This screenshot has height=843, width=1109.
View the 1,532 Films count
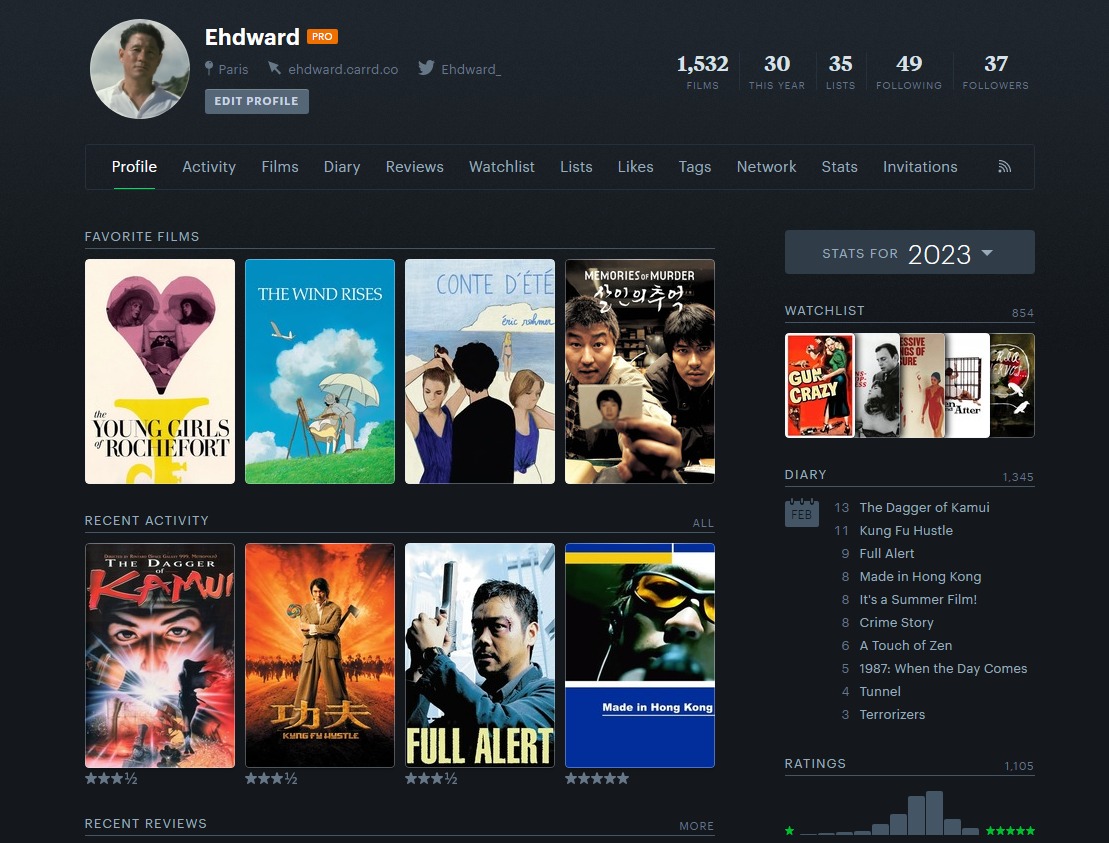(702, 71)
